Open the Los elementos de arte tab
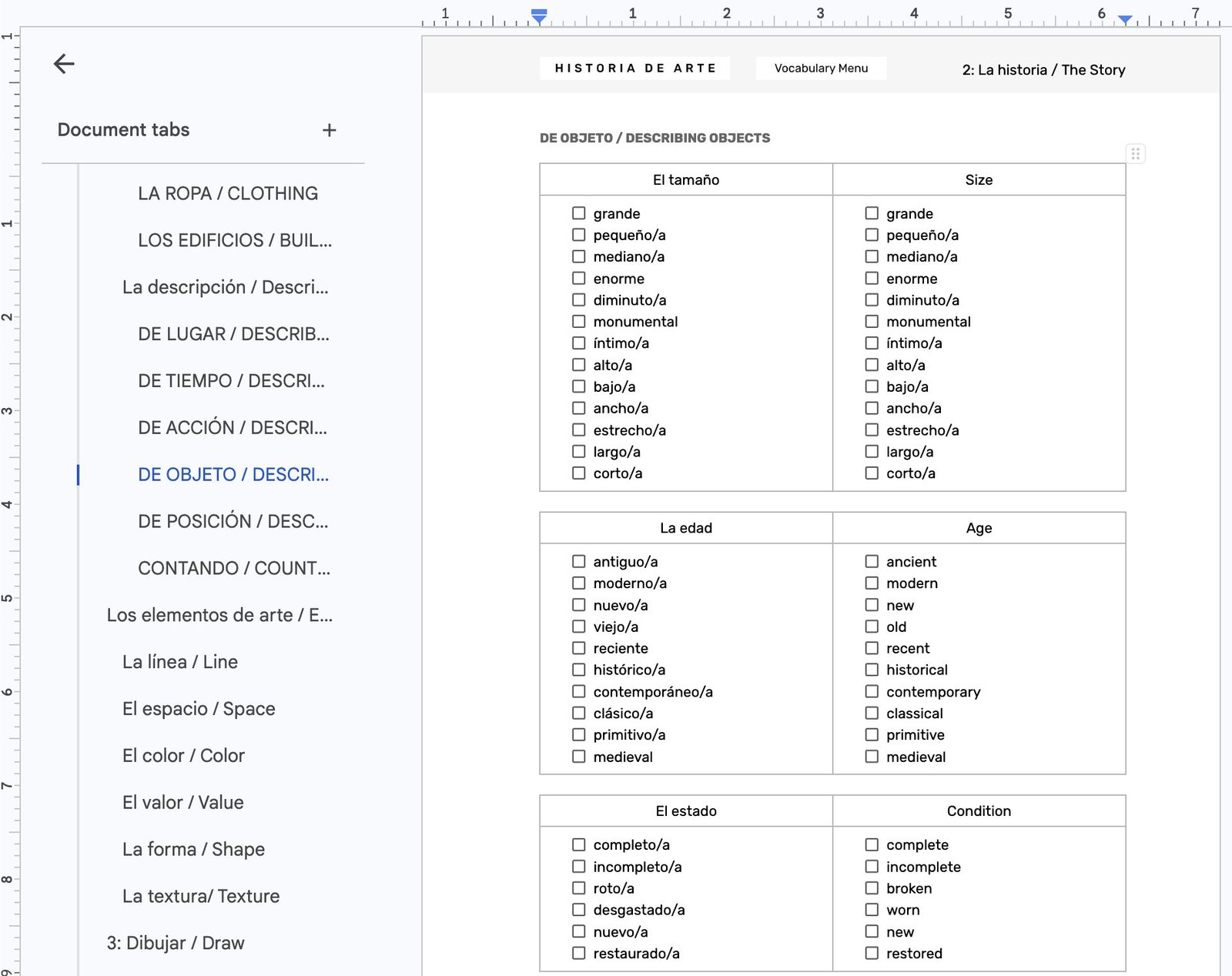This screenshot has width=1232, height=976. pos(219,616)
